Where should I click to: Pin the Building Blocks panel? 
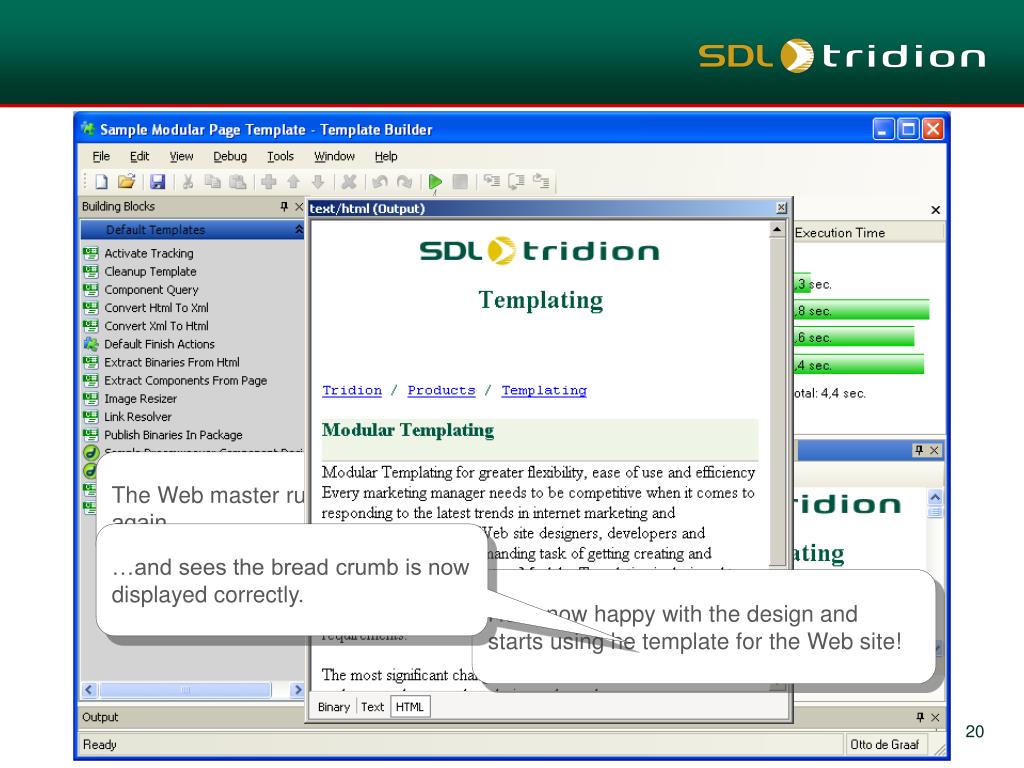[x=284, y=206]
